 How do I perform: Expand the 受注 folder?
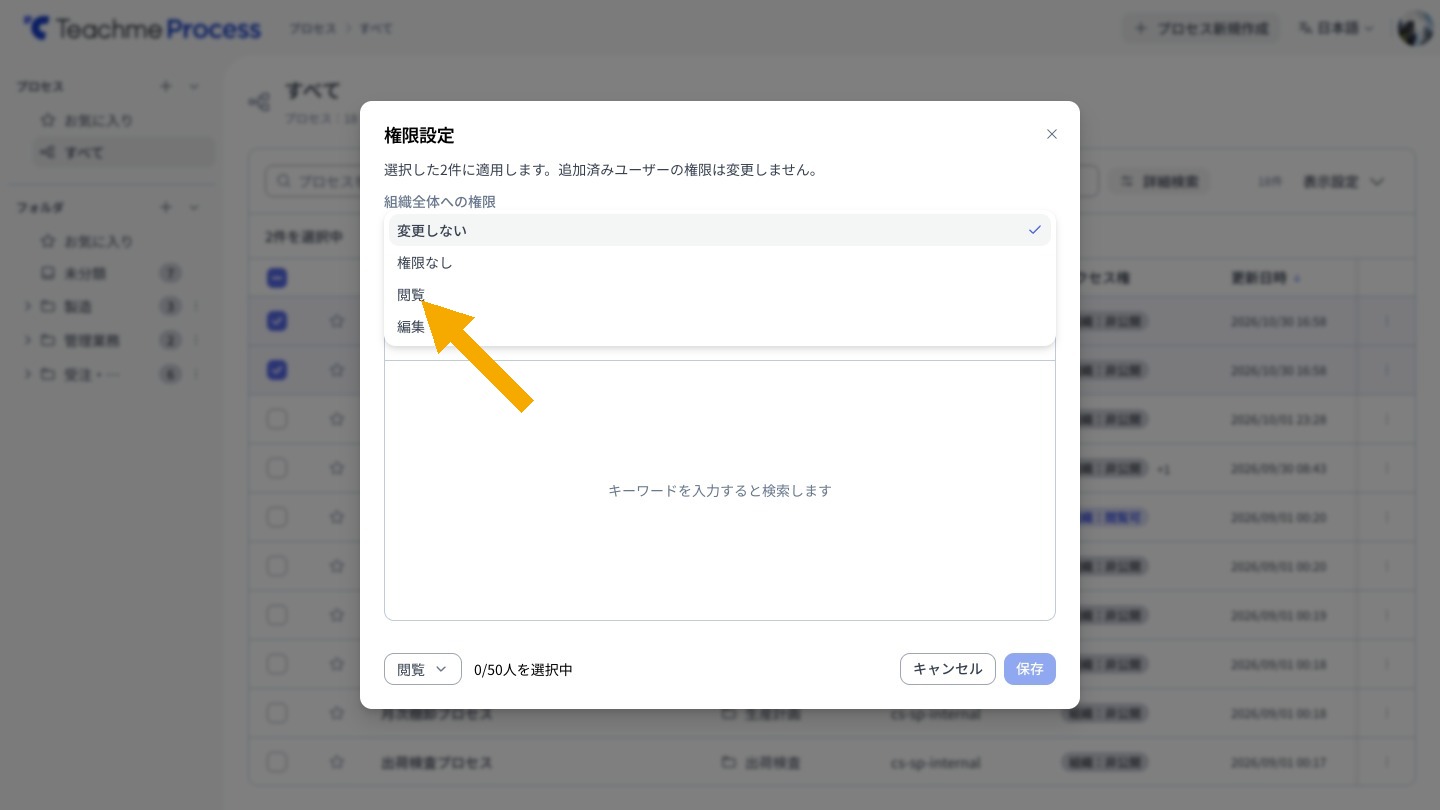(27, 374)
